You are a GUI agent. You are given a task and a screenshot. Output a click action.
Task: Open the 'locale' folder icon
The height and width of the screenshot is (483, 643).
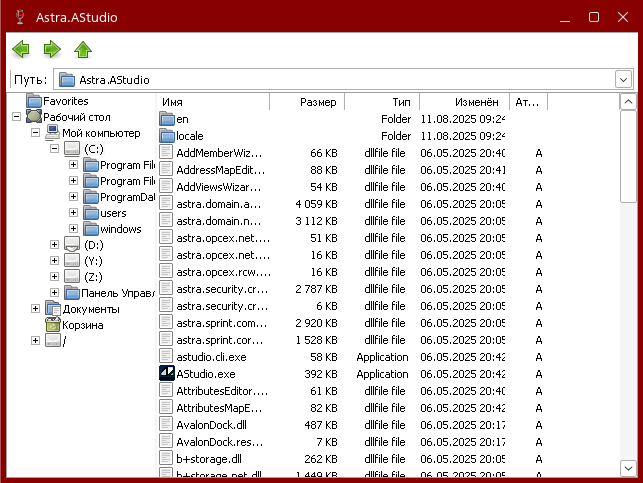167,136
